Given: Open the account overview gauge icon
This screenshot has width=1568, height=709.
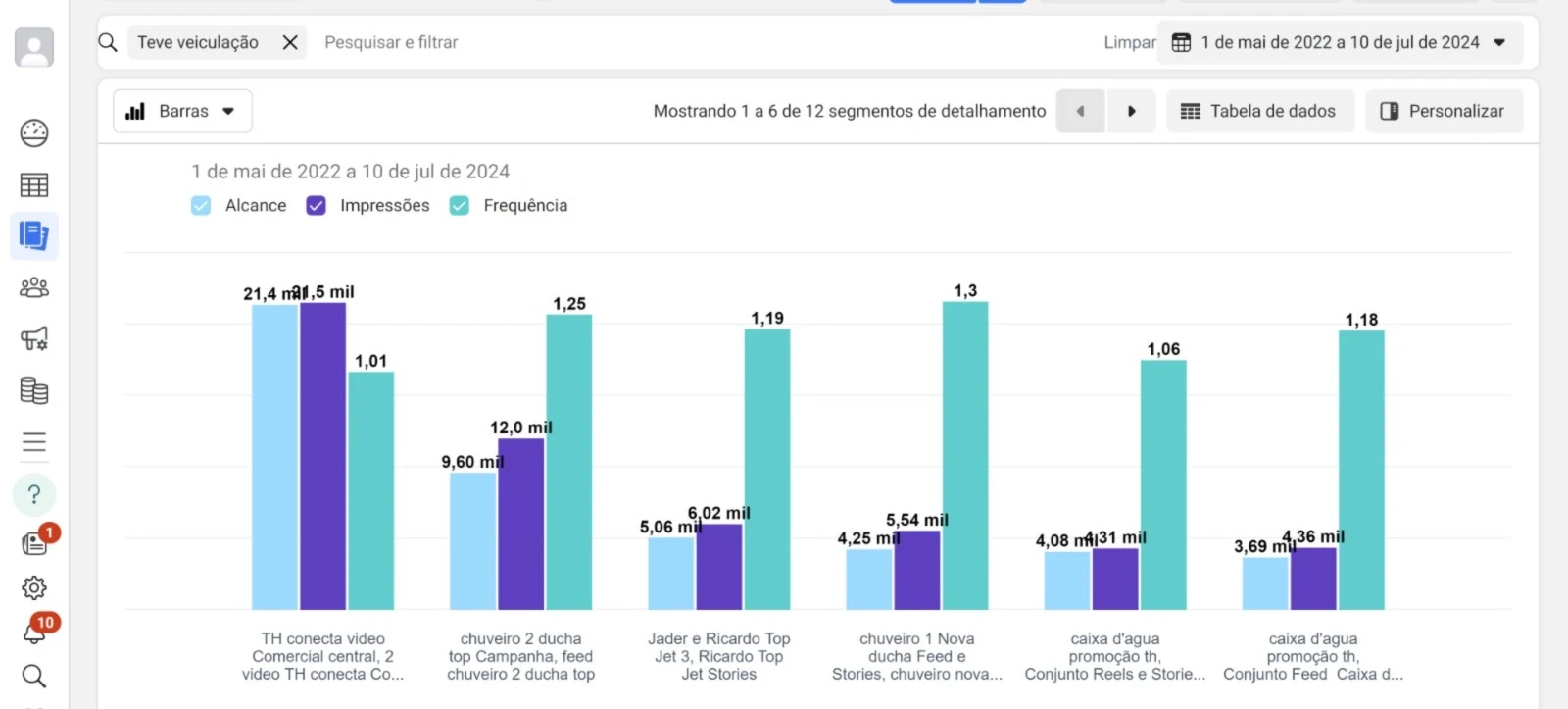Looking at the screenshot, I should click(x=34, y=132).
